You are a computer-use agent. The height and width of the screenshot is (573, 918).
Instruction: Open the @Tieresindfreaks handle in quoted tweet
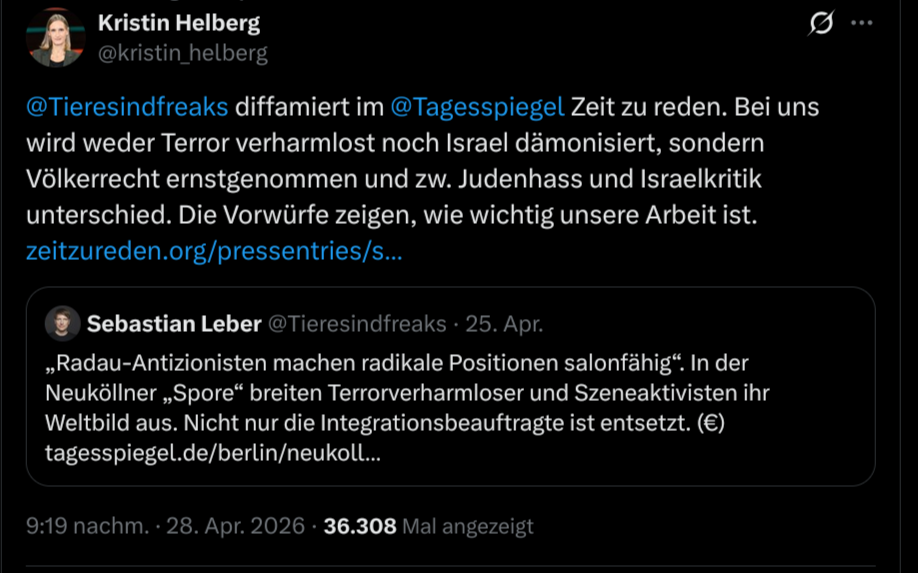(x=357, y=324)
